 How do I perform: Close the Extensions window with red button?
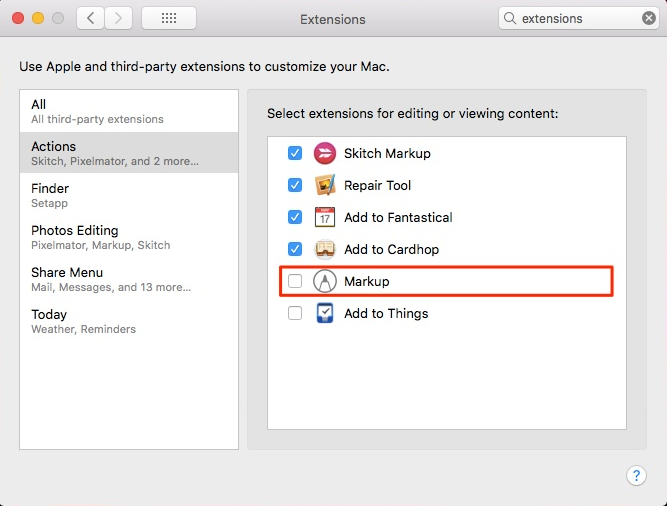pyautogui.click(x=18, y=18)
